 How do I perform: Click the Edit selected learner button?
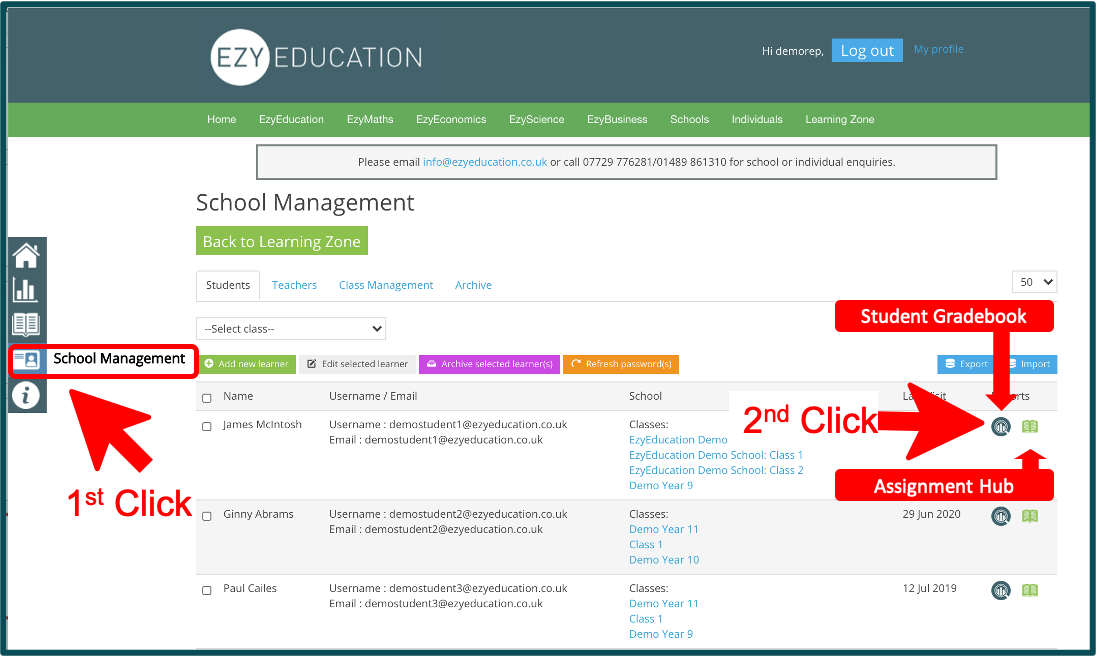coord(357,364)
